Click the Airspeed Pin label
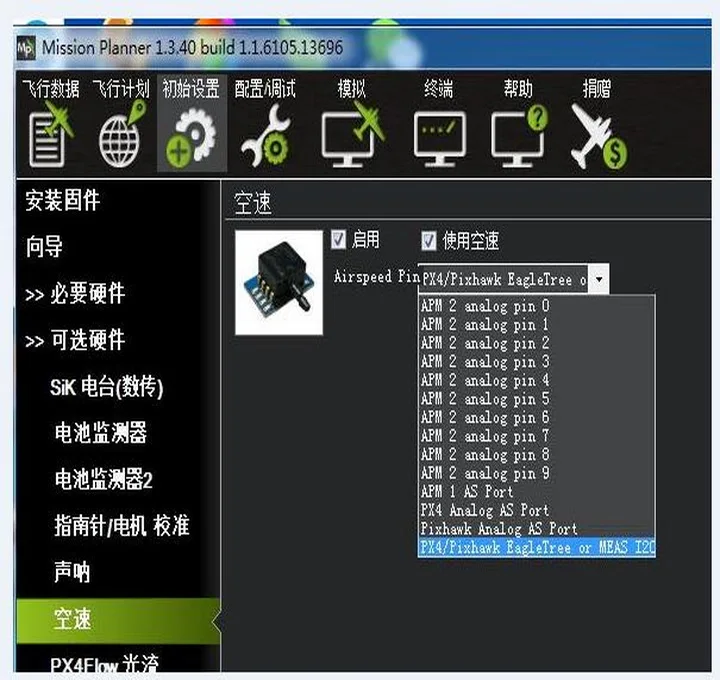Viewport: 720px width, 680px height. [377, 277]
